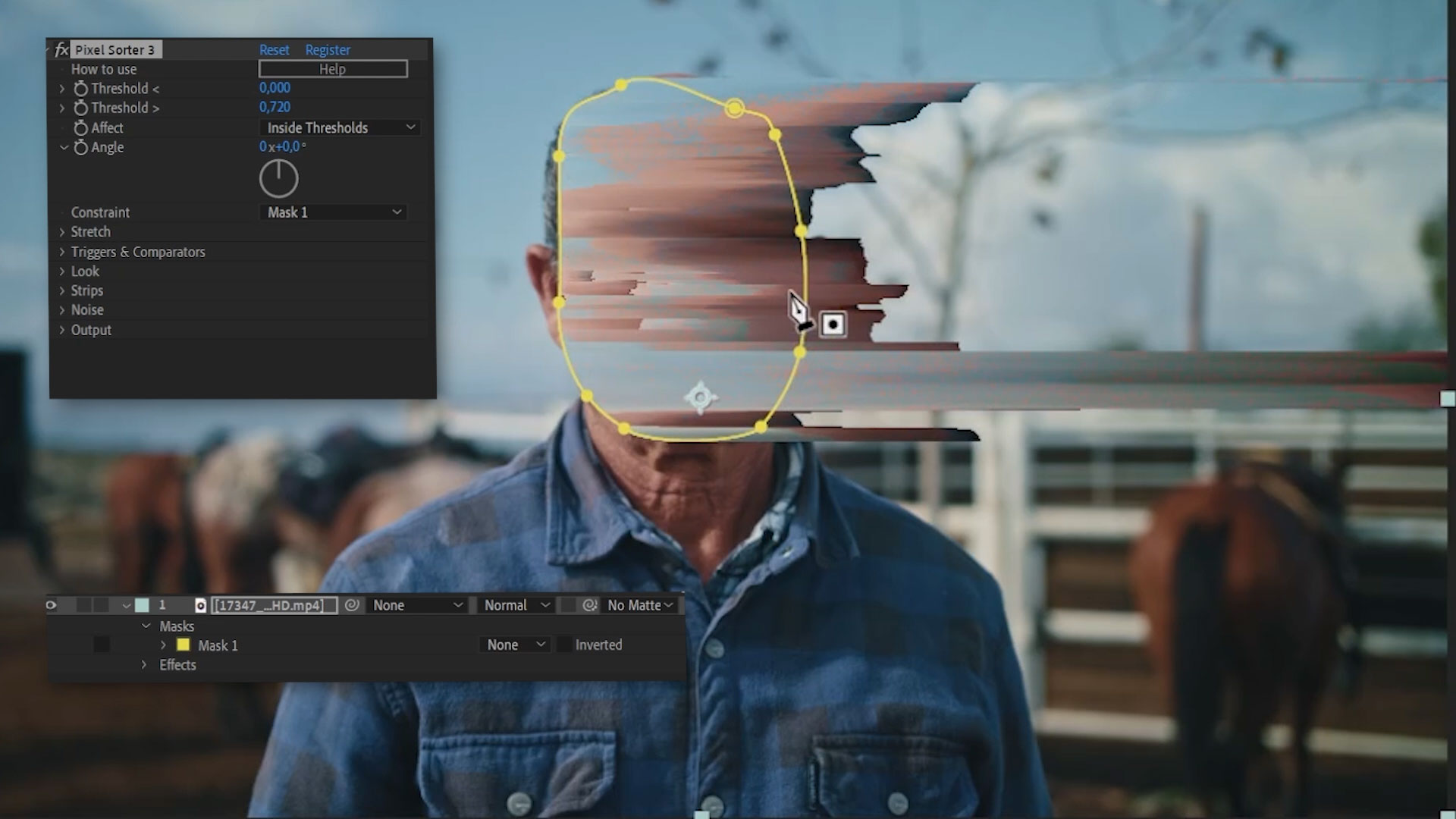Click the Angle stopwatch icon
Image resolution: width=1456 pixels, height=819 pixels.
[80, 148]
